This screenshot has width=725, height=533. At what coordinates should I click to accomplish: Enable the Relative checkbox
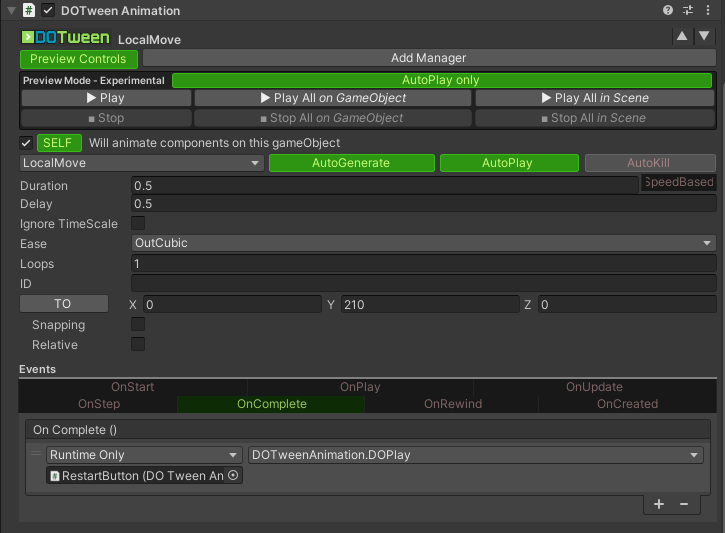click(x=138, y=344)
